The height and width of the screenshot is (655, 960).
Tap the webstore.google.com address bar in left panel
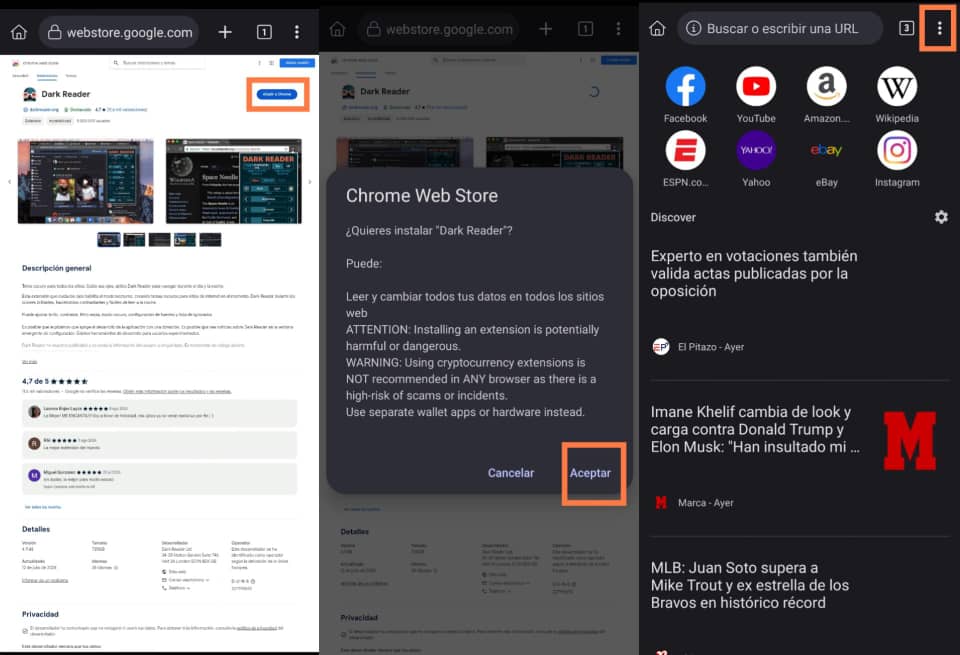click(x=119, y=32)
